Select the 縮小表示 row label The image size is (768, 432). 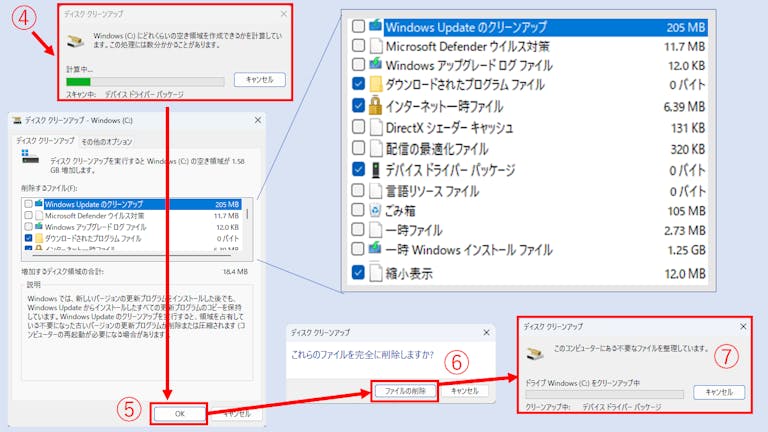point(409,273)
